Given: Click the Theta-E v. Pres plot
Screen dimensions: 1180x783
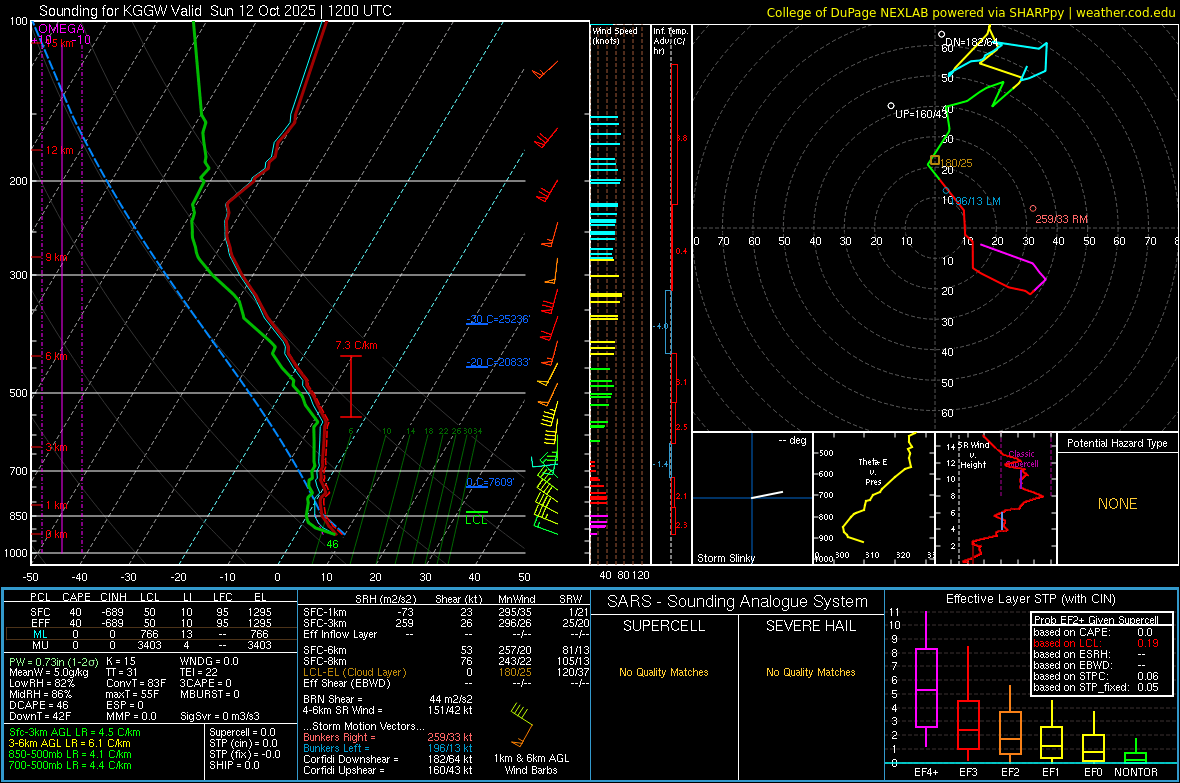Looking at the screenshot, I should [x=874, y=498].
